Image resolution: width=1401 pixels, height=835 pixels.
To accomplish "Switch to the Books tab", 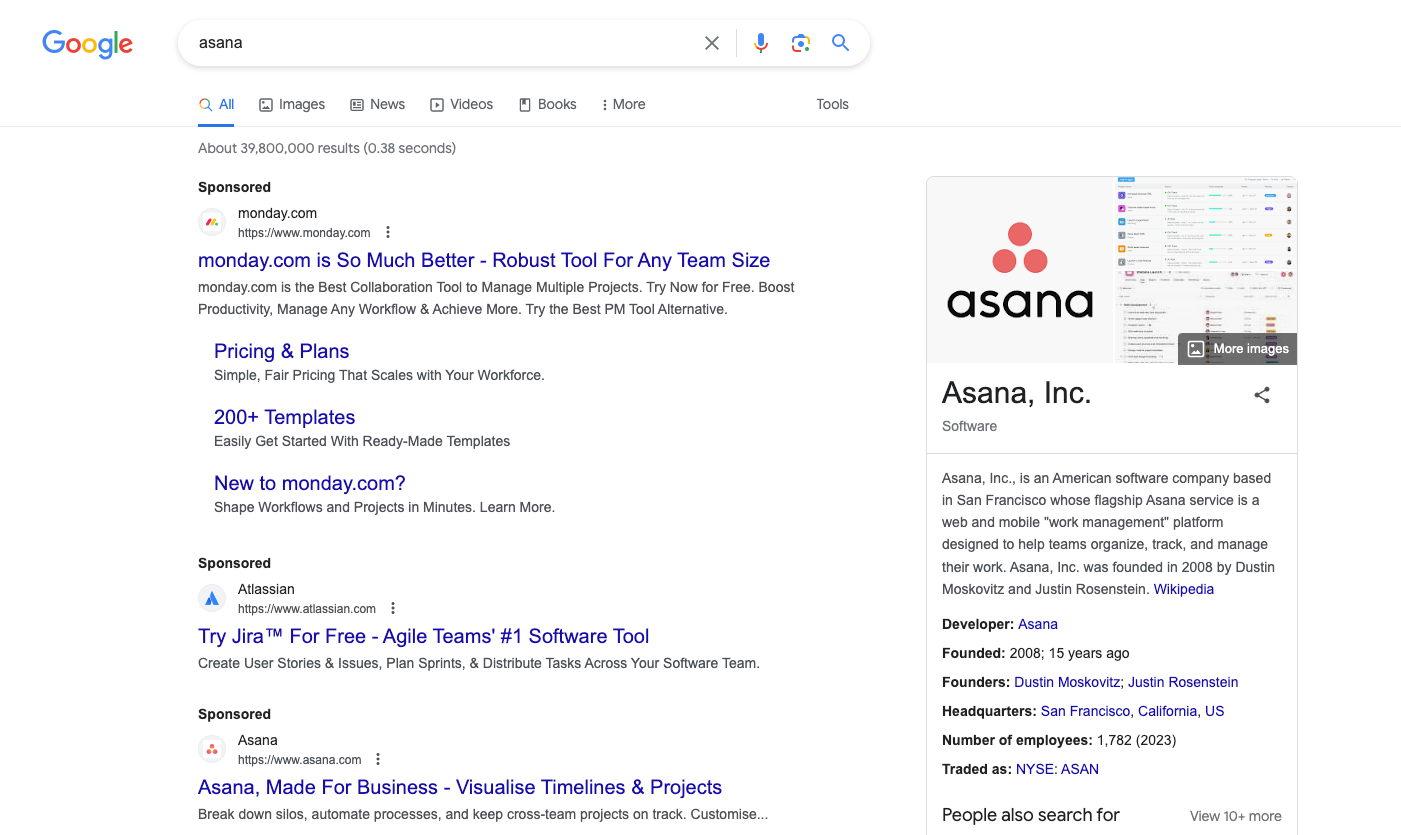I will pyautogui.click(x=547, y=104).
